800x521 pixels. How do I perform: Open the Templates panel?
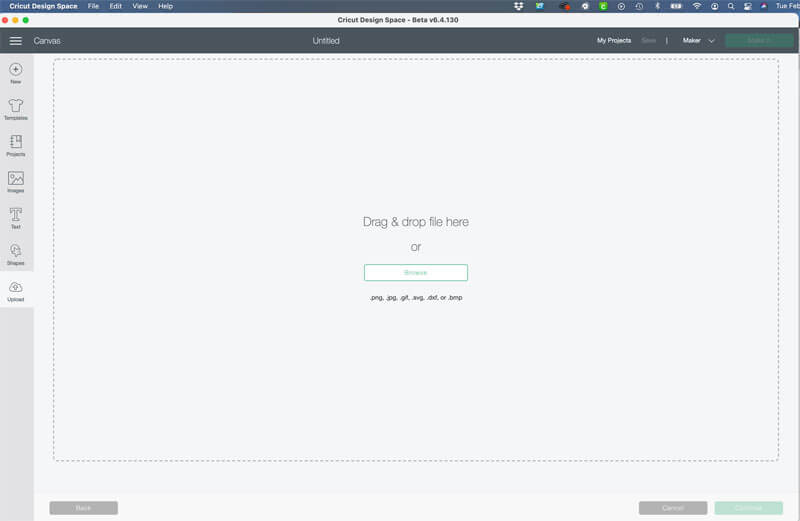pos(16,109)
